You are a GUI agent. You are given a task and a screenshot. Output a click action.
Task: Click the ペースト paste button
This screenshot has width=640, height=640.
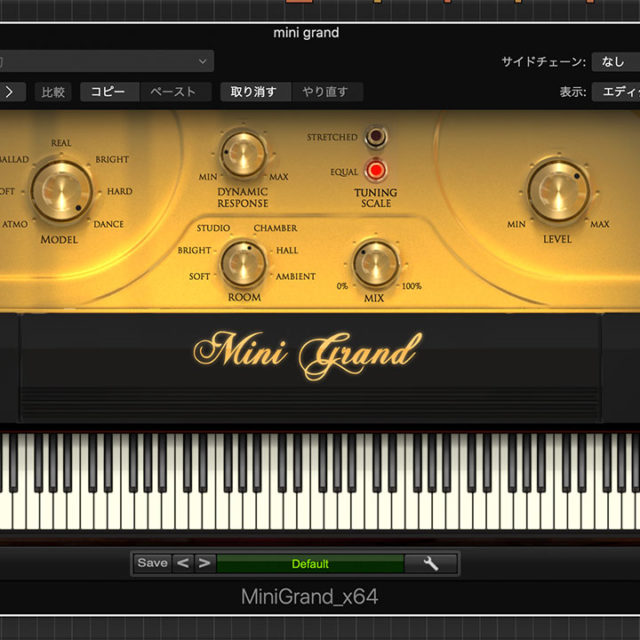(x=174, y=92)
